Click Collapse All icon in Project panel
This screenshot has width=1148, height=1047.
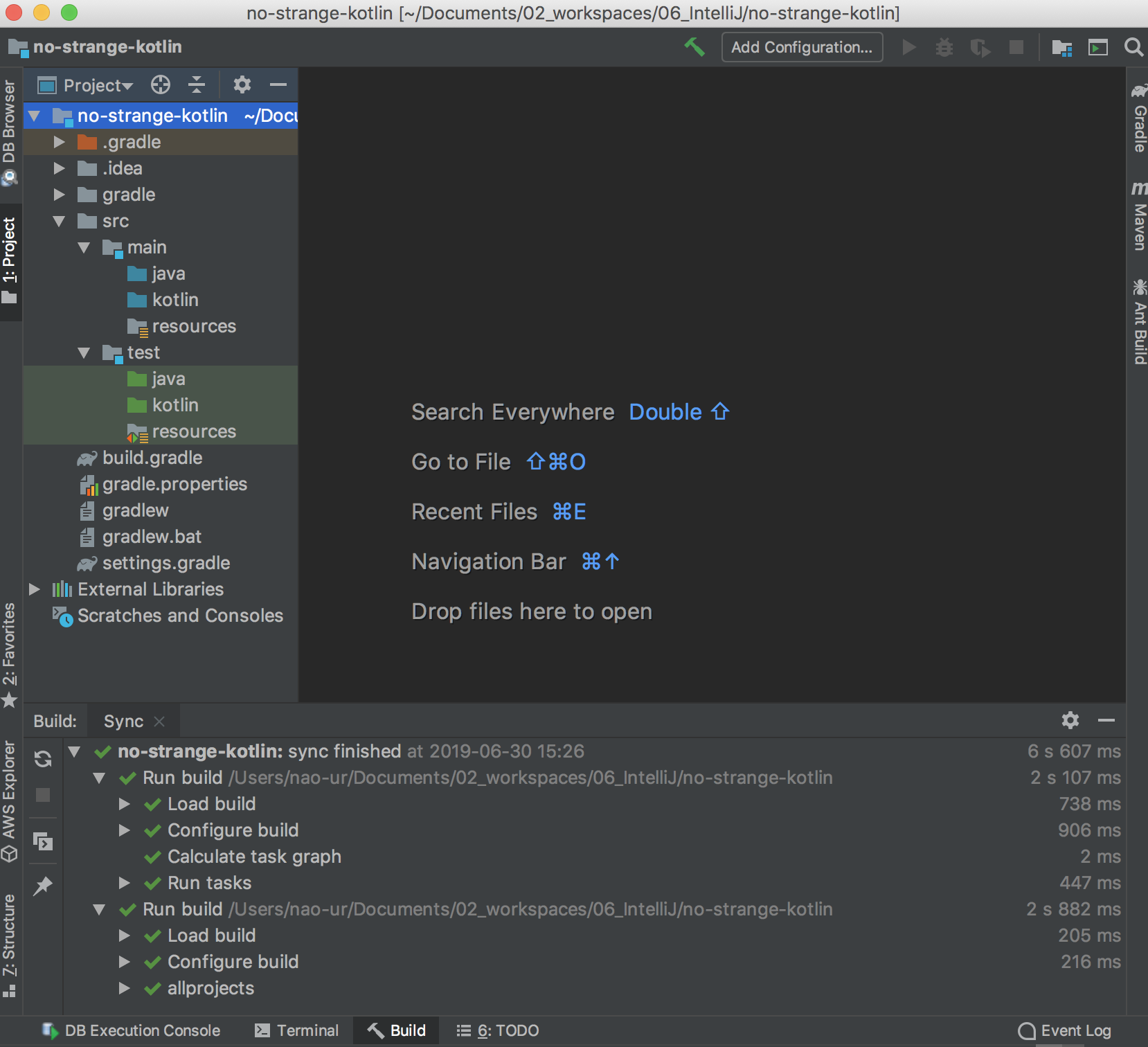197,84
